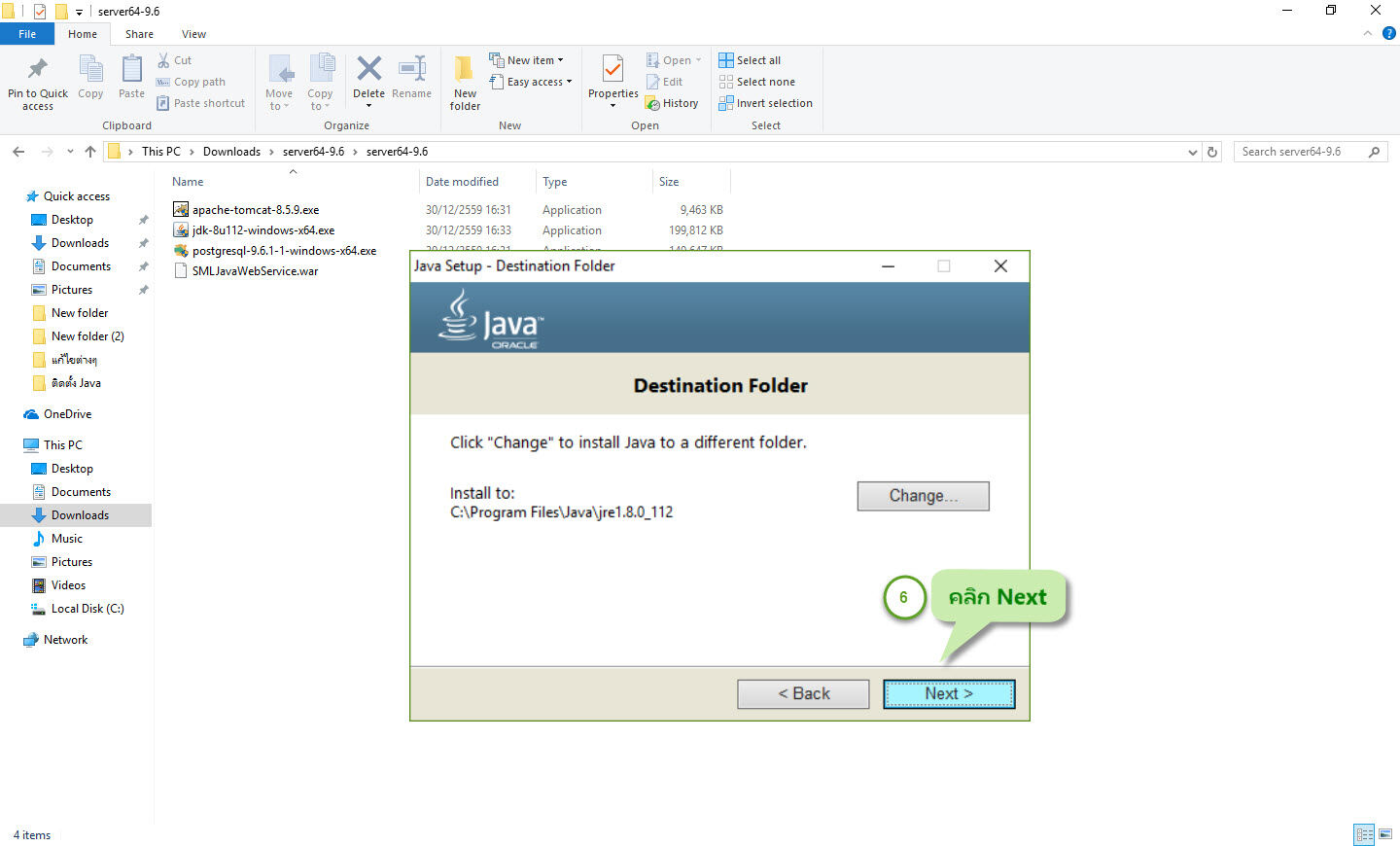Click the < Back button in Java Setup

pos(803,693)
